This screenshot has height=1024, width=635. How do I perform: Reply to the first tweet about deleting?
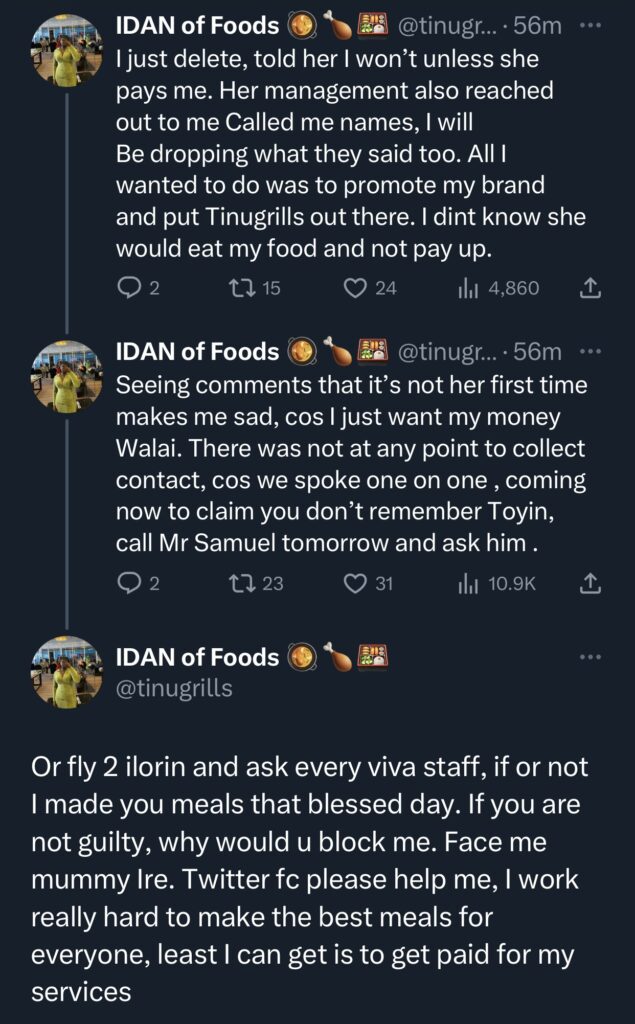129,288
